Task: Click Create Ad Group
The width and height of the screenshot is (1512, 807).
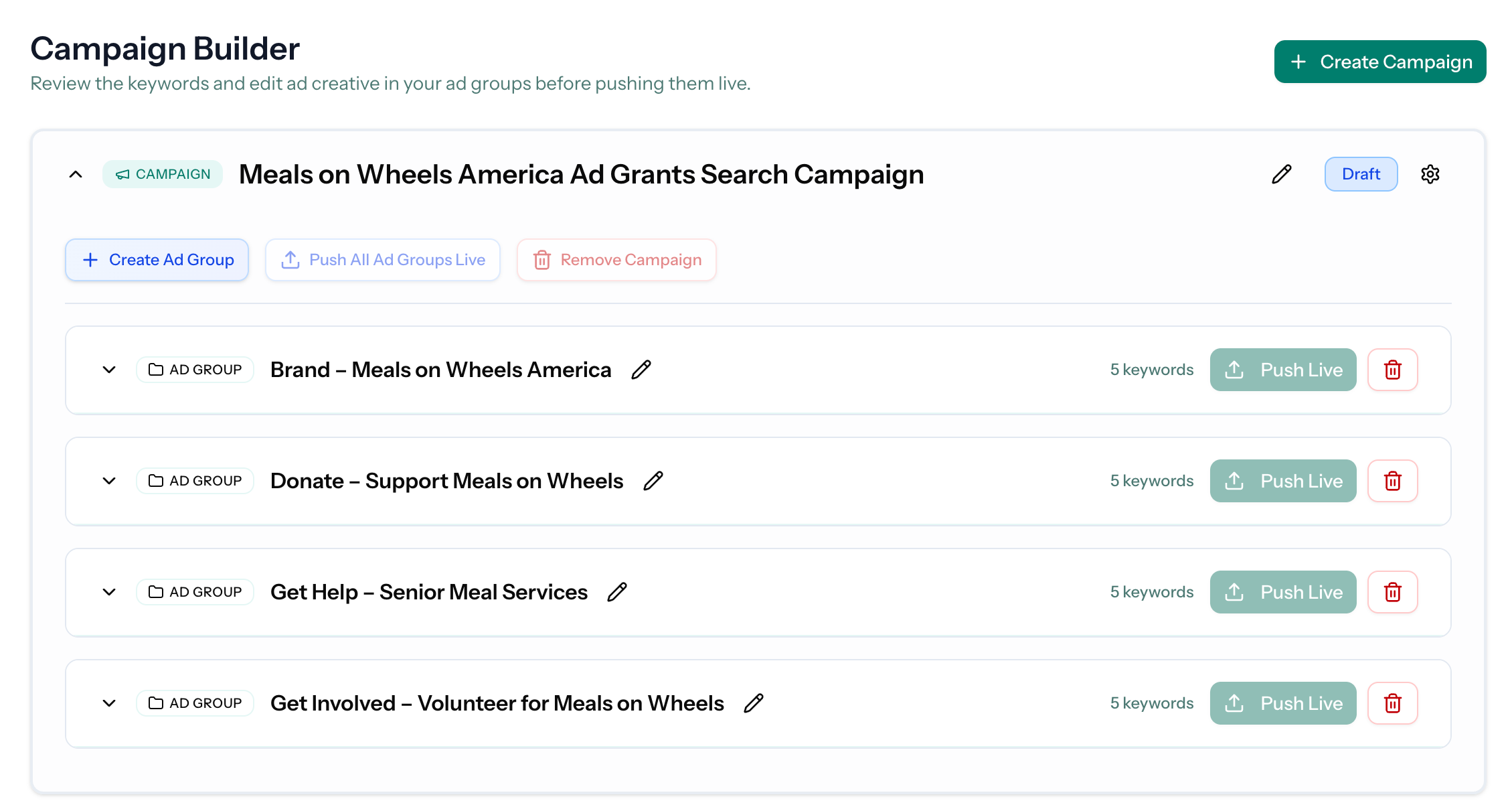Action: pyautogui.click(x=157, y=260)
